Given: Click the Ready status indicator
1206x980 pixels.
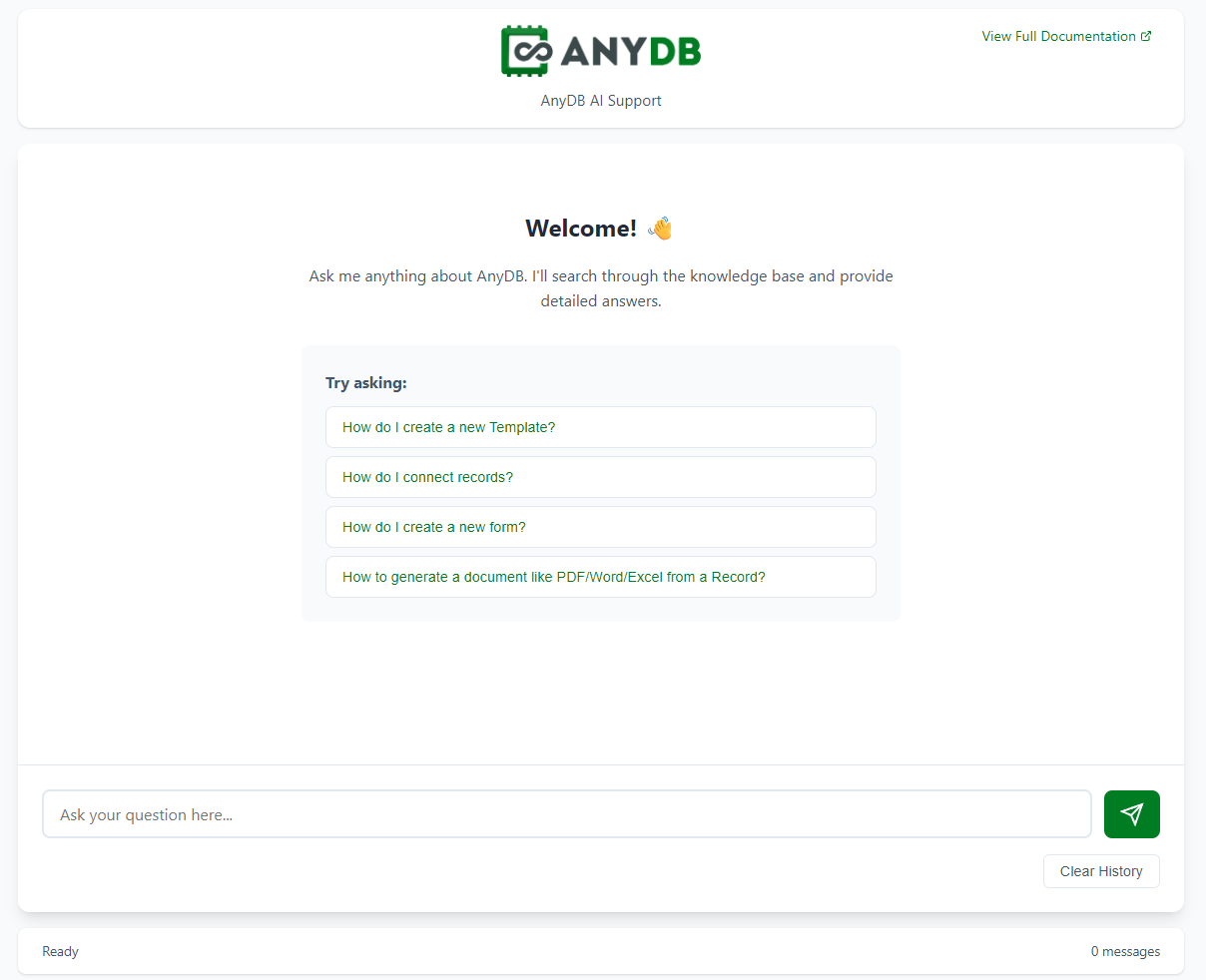Looking at the screenshot, I should tap(60, 951).
